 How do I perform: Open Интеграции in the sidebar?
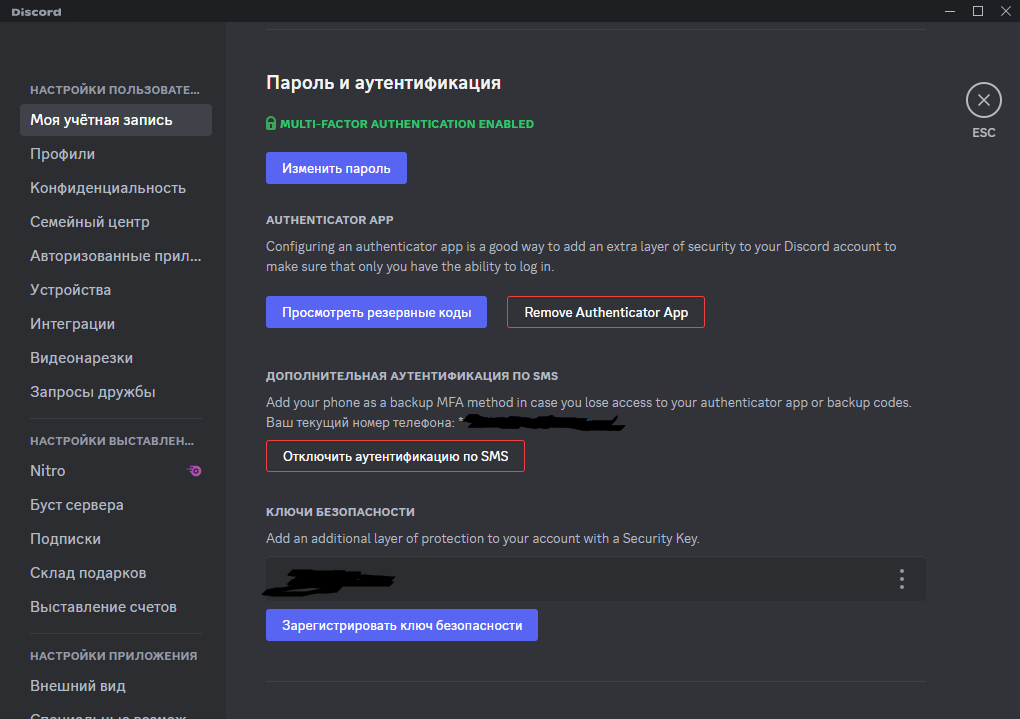click(73, 324)
